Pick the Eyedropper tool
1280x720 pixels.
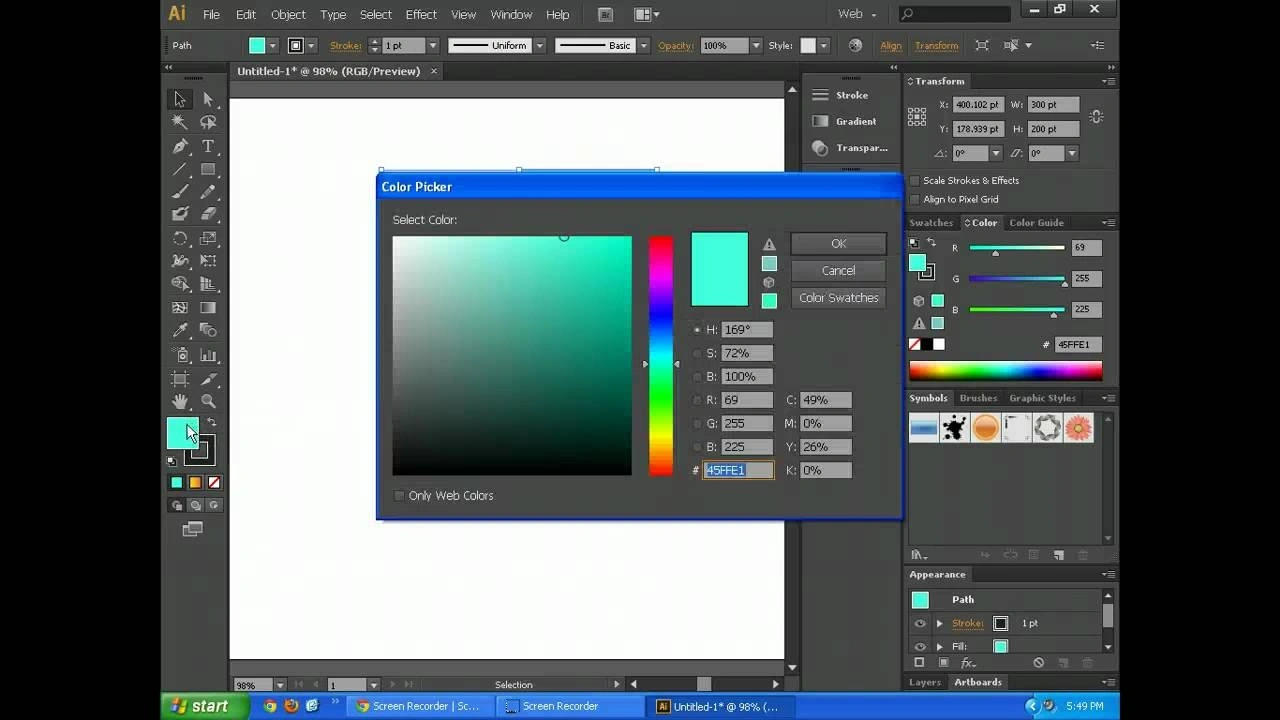(x=179, y=330)
